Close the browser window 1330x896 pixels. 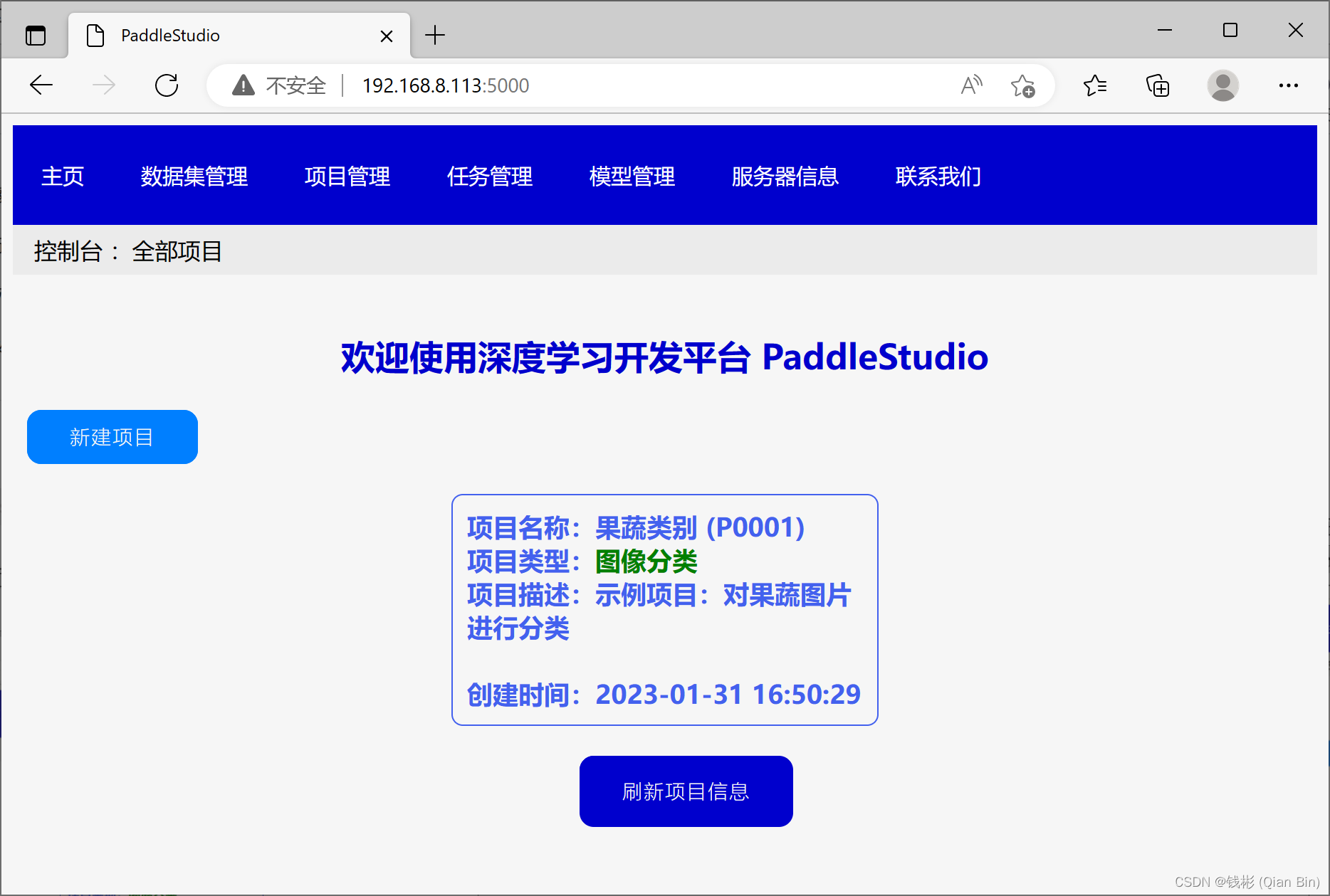pyautogui.click(x=1296, y=30)
